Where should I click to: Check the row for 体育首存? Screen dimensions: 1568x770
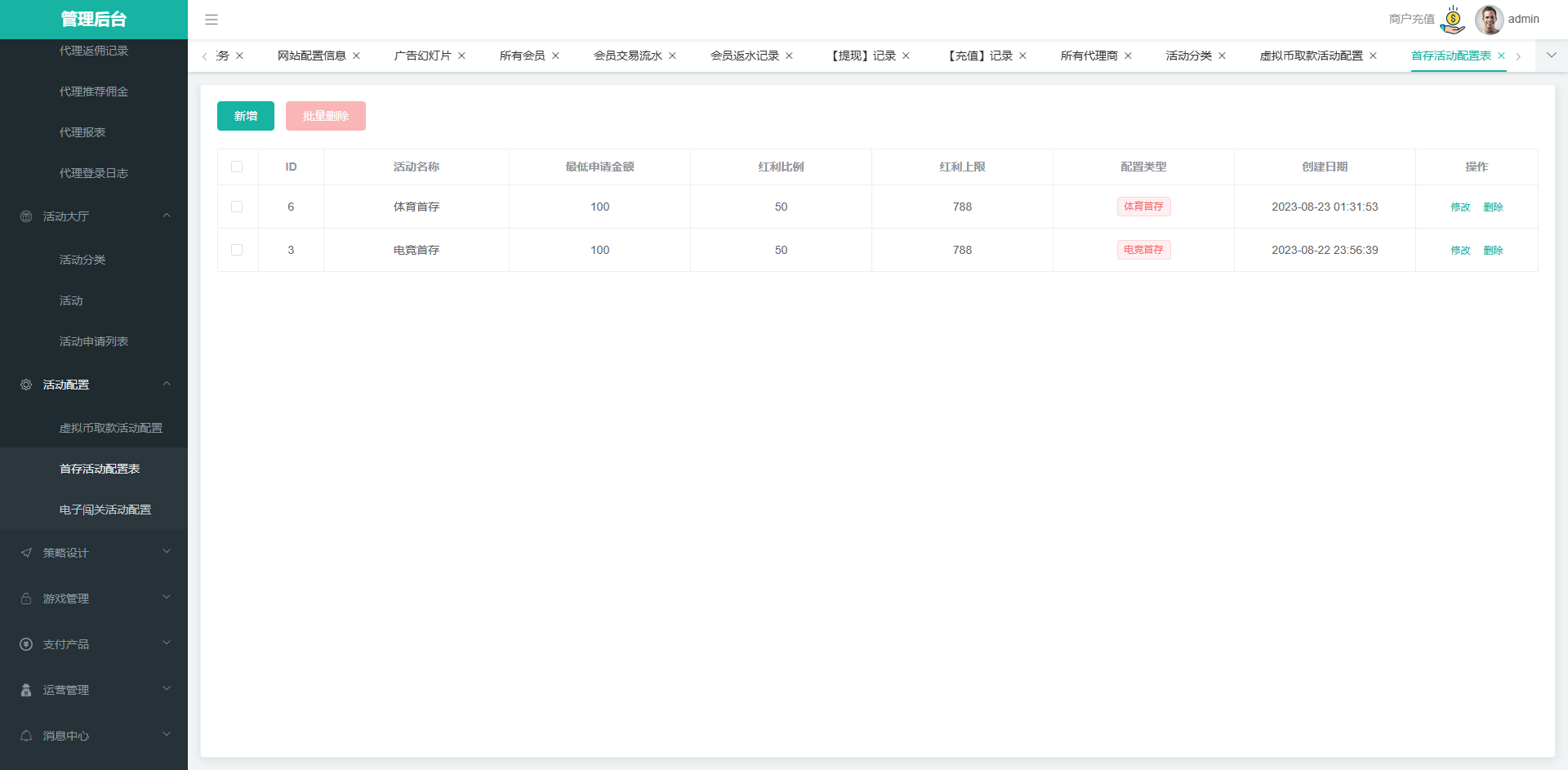(x=237, y=207)
